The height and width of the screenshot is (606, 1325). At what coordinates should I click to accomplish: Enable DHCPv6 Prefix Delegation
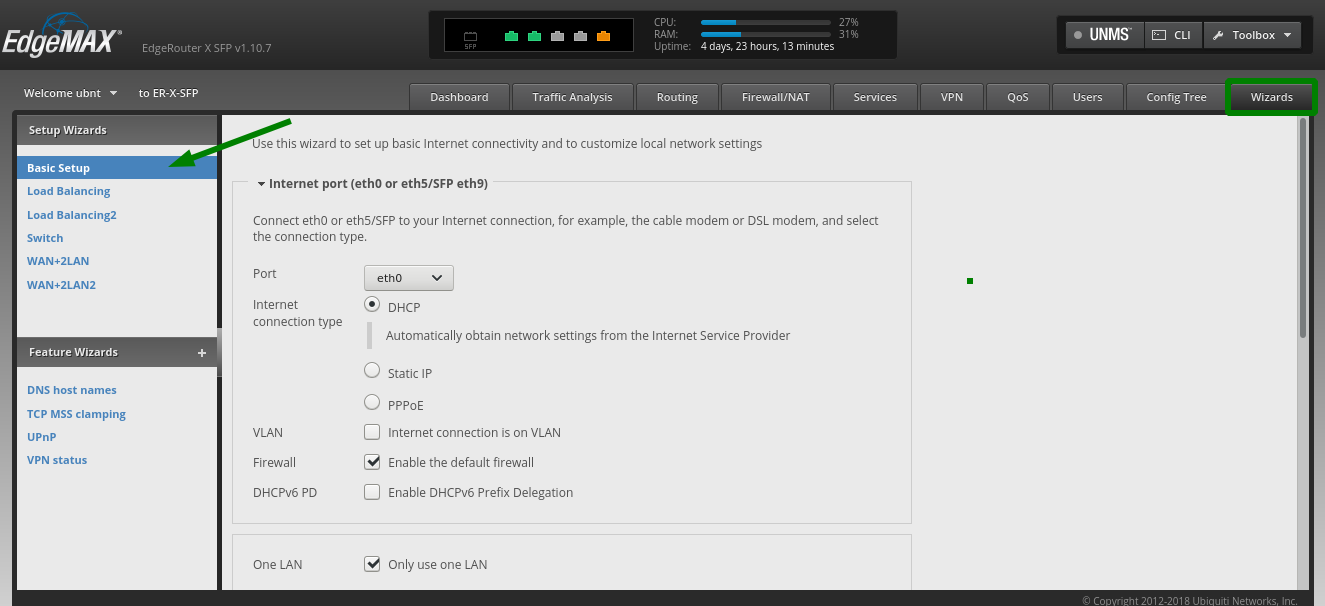tap(372, 492)
